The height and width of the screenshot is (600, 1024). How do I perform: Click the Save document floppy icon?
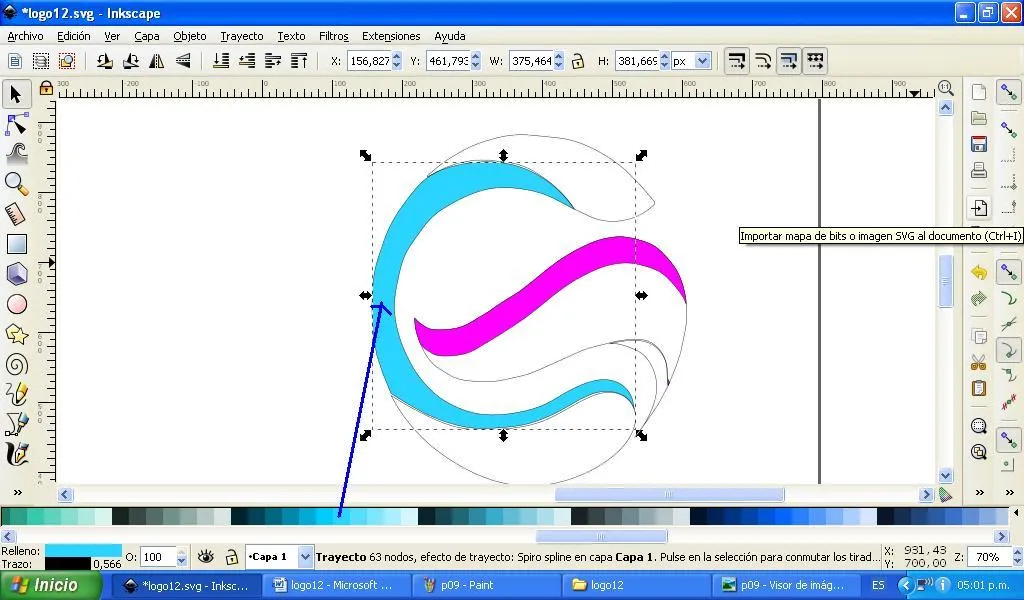[978, 144]
